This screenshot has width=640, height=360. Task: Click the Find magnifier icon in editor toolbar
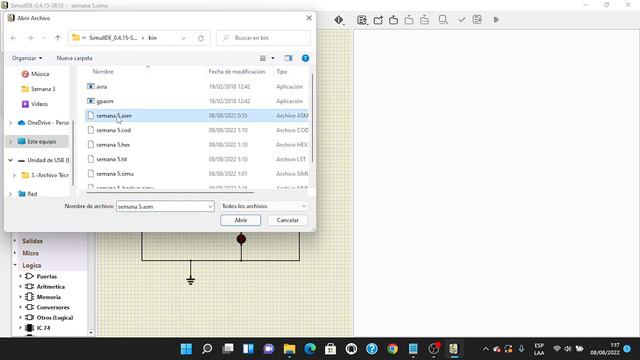[x=443, y=20]
